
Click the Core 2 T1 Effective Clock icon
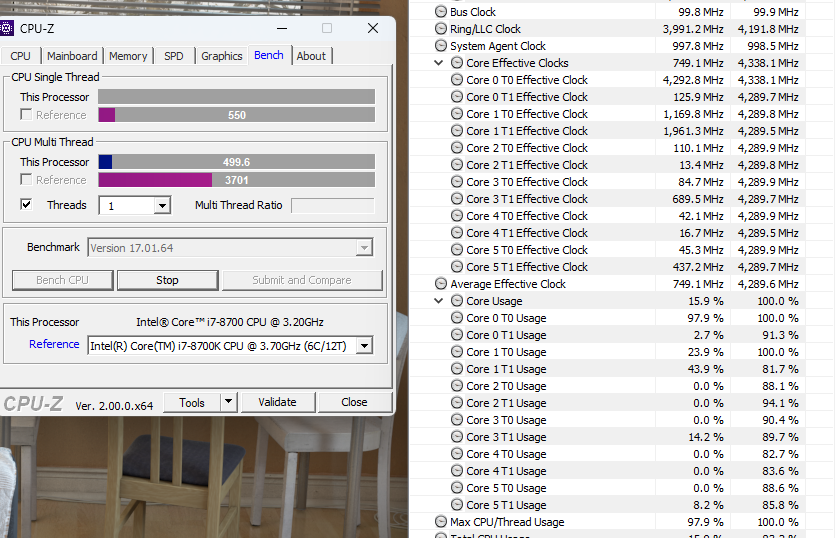[x=456, y=165]
